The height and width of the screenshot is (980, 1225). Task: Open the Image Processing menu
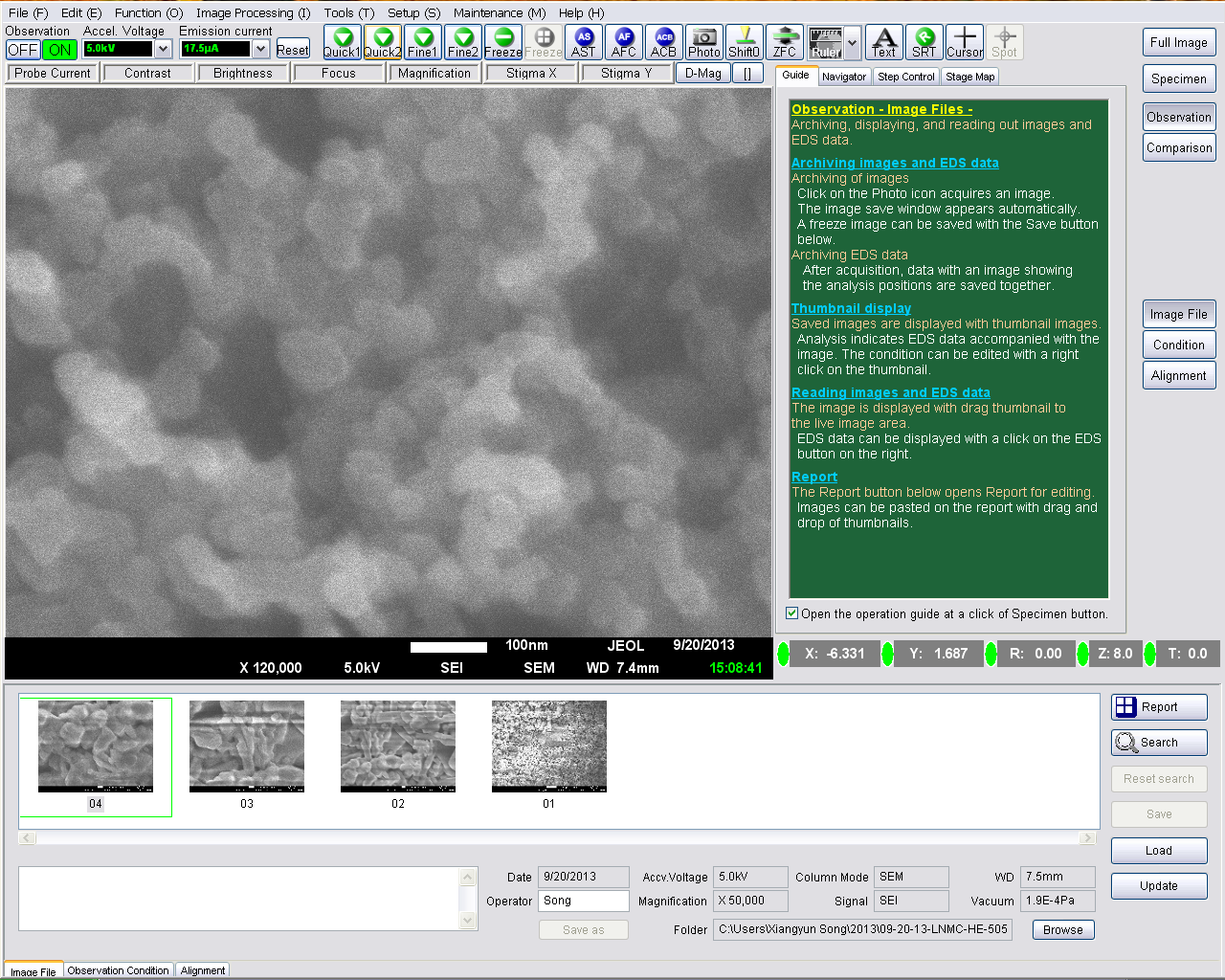coord(253,12)
